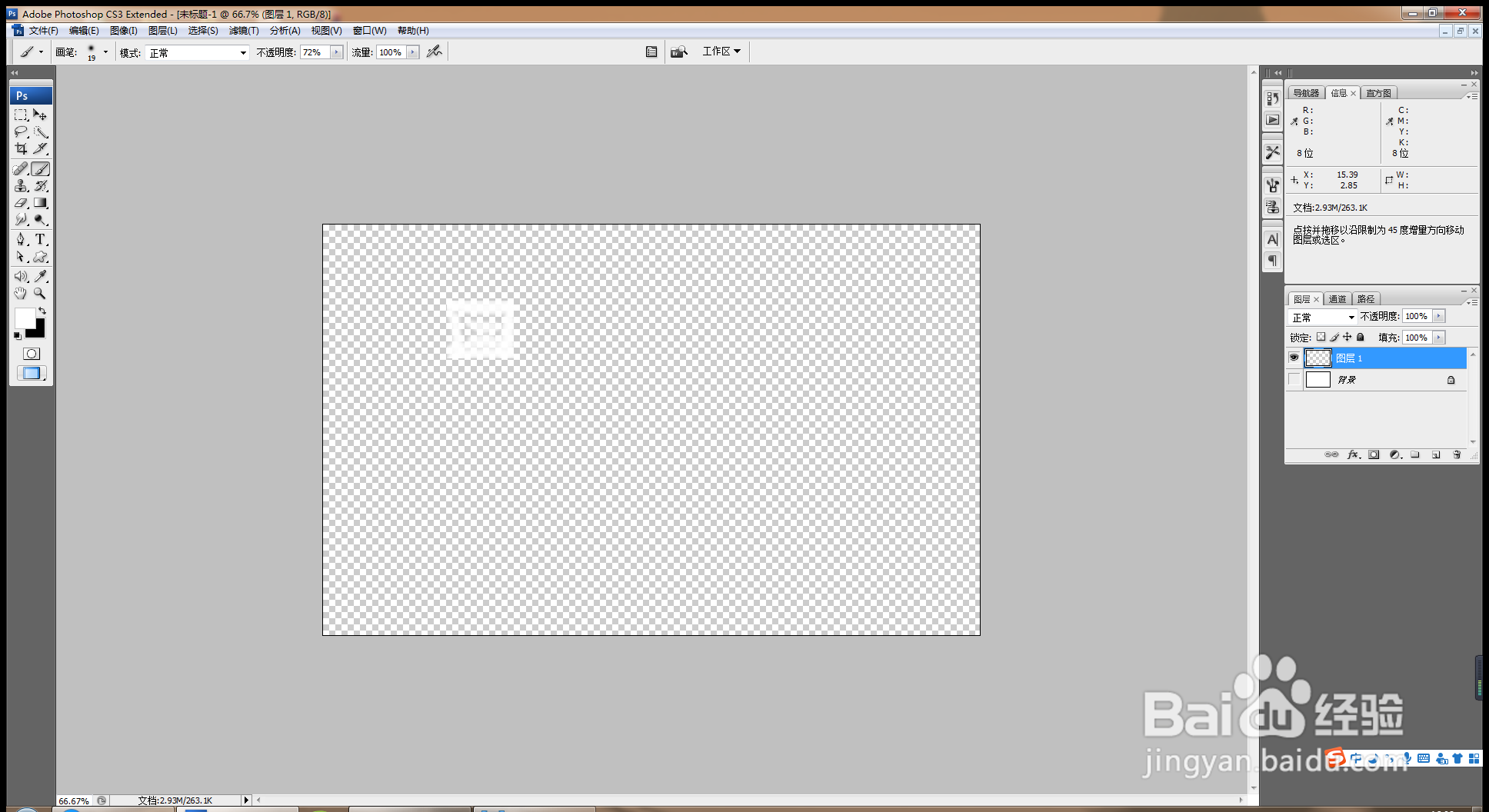Image resolution: width=1489 pixels, height=812 pixels.
Task: Toggle lock transparent pixels
Action: (1321, 337)
